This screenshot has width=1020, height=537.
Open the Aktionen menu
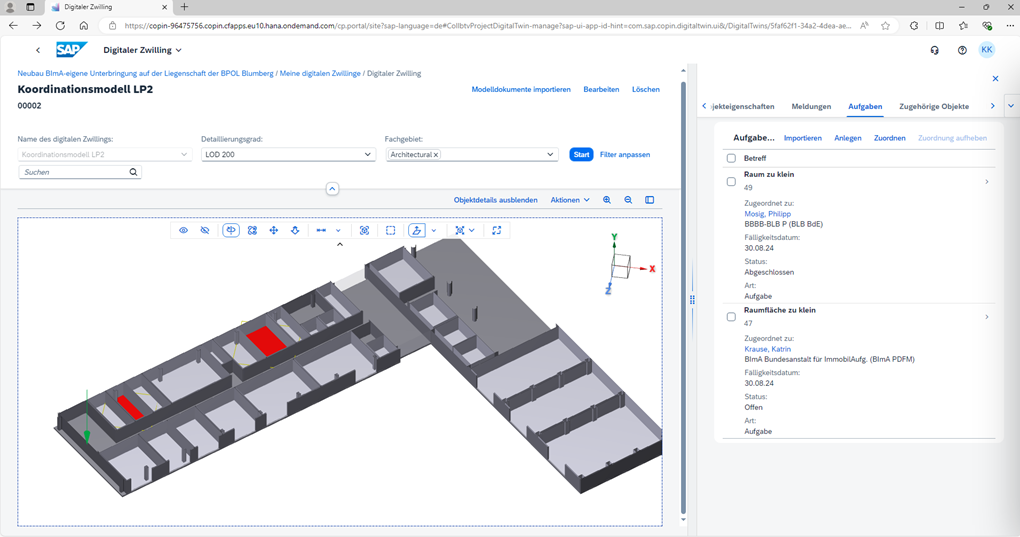click(570, 200)
